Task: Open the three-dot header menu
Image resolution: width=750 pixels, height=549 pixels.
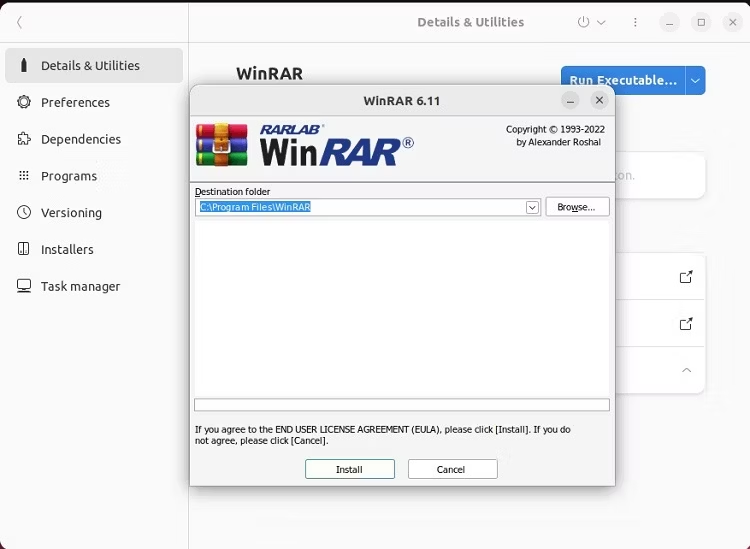Action: [635, 22]
